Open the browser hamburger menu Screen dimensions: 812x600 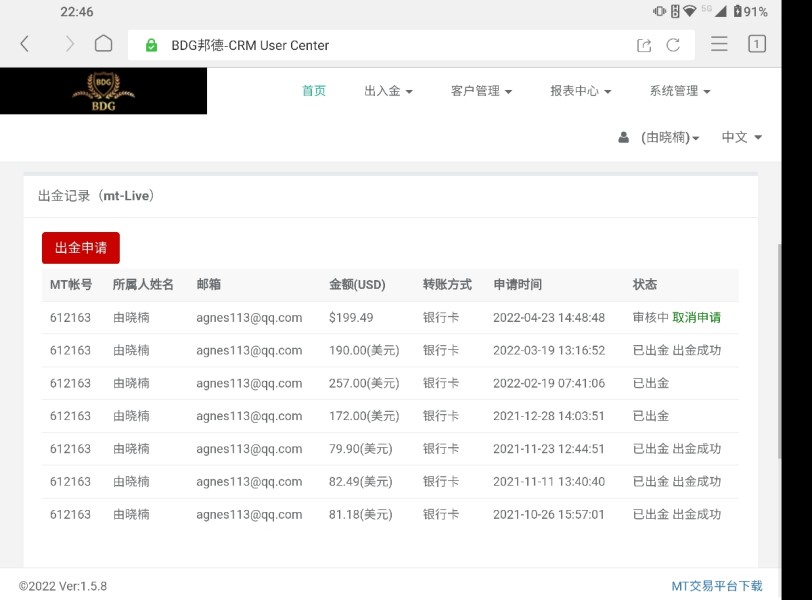(719, 44)
